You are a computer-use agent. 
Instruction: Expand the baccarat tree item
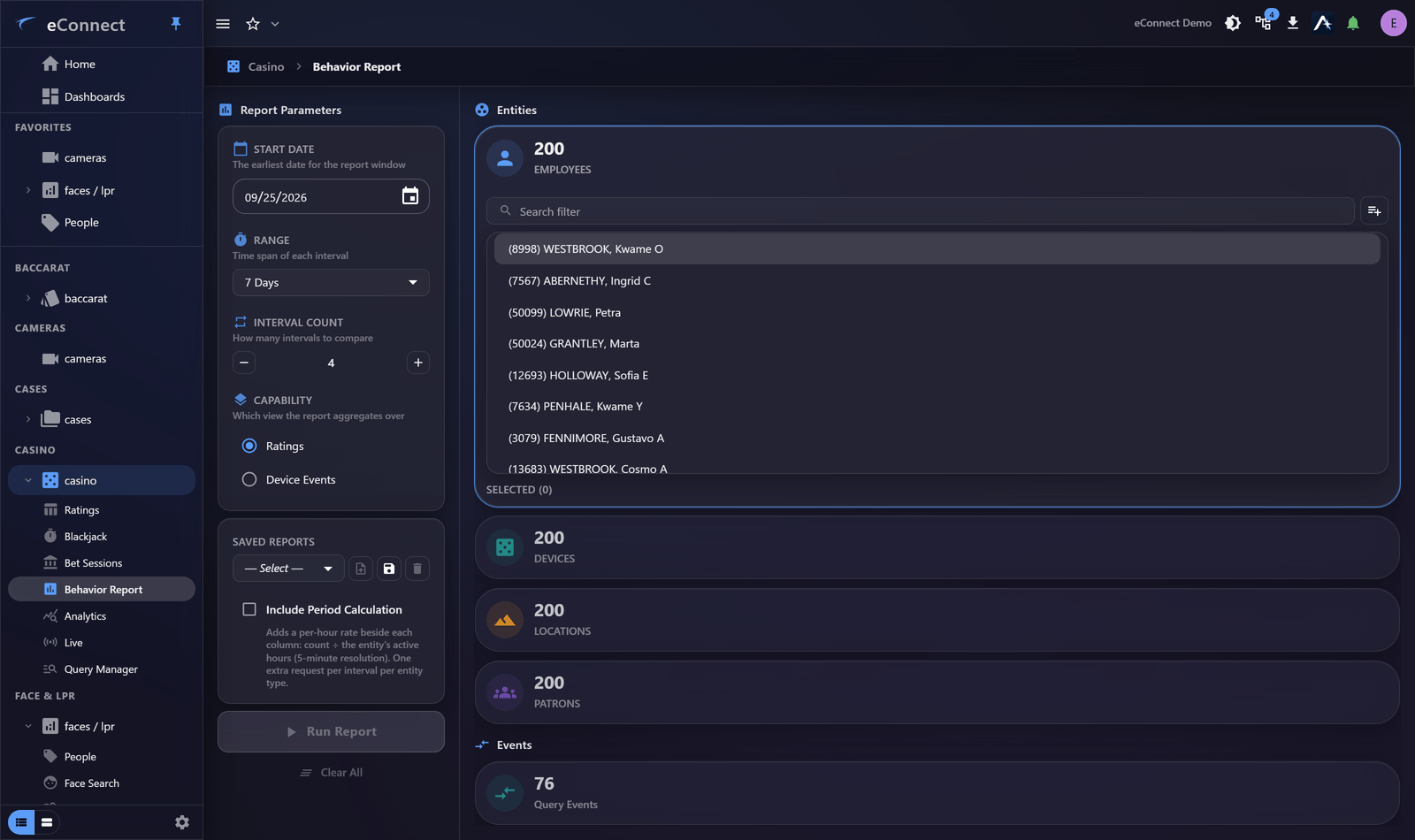pos(28,298)
